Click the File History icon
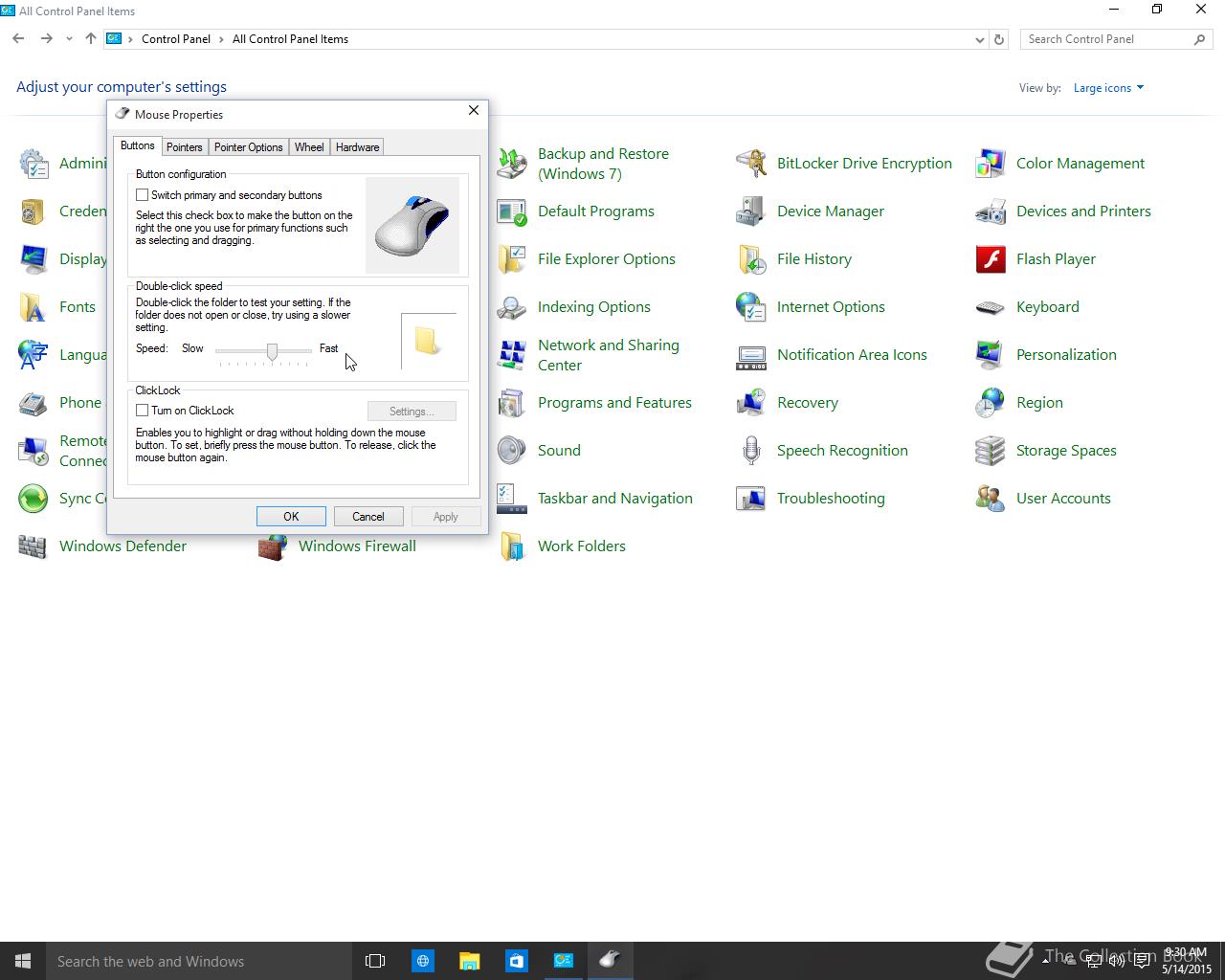 click(x=751, y=259)
